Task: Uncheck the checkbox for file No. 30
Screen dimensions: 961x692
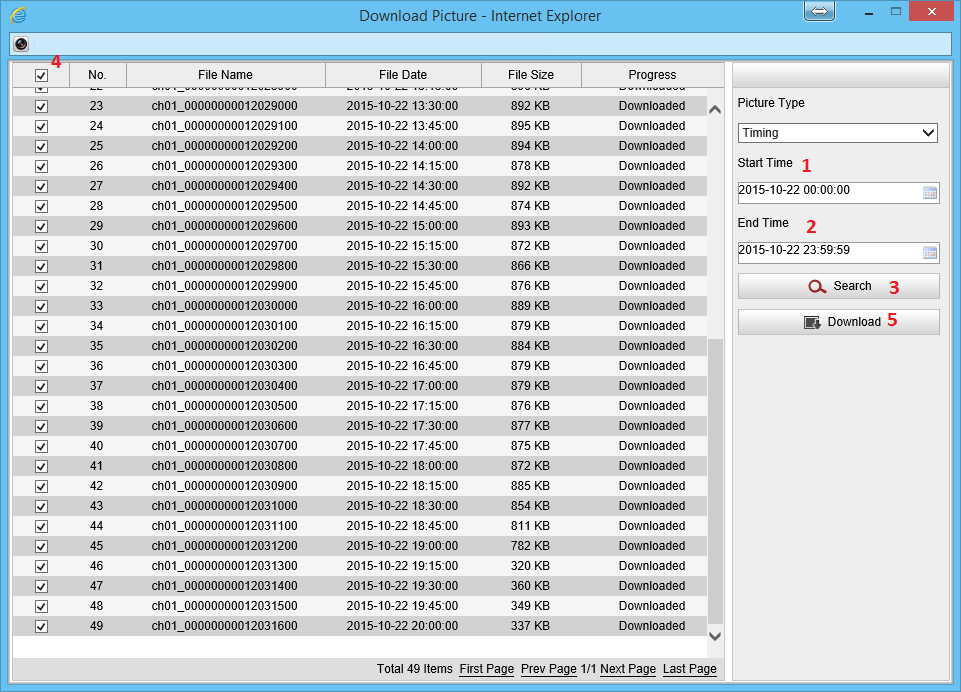Action: pos(41,246)
